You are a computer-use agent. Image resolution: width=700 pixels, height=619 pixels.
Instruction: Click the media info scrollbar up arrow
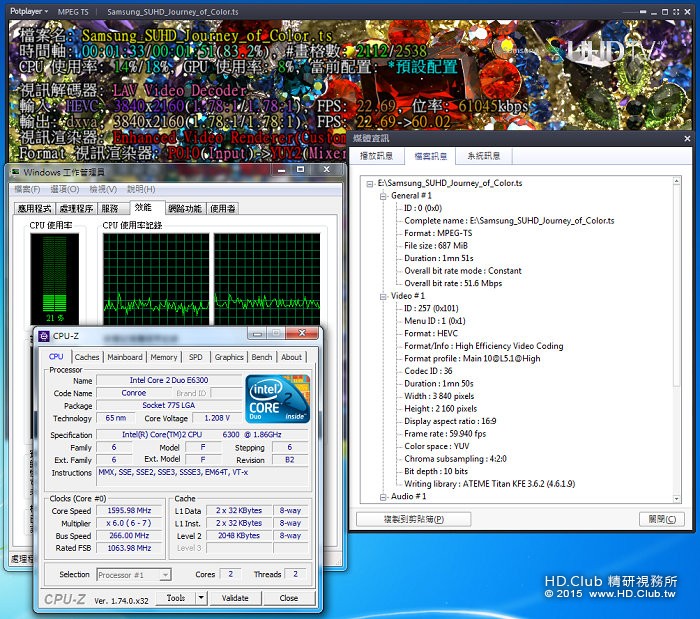tap(677, 181)
